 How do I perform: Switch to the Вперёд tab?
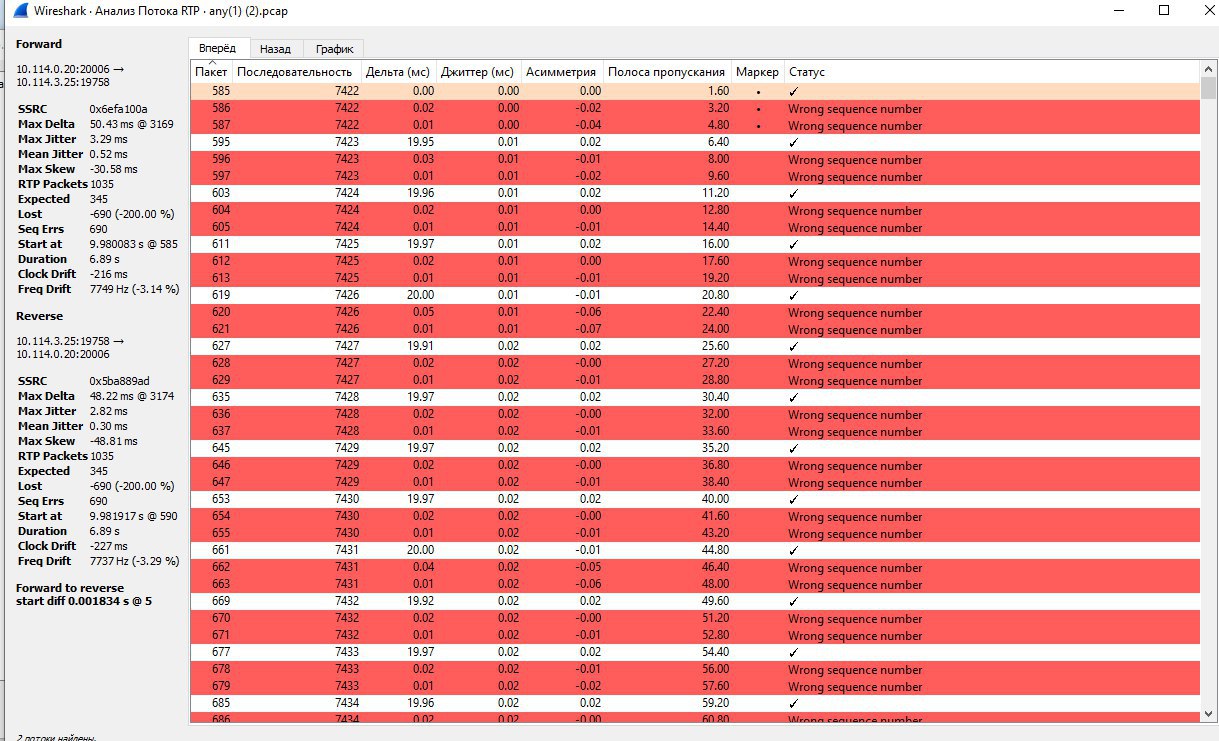pos(218,48)
